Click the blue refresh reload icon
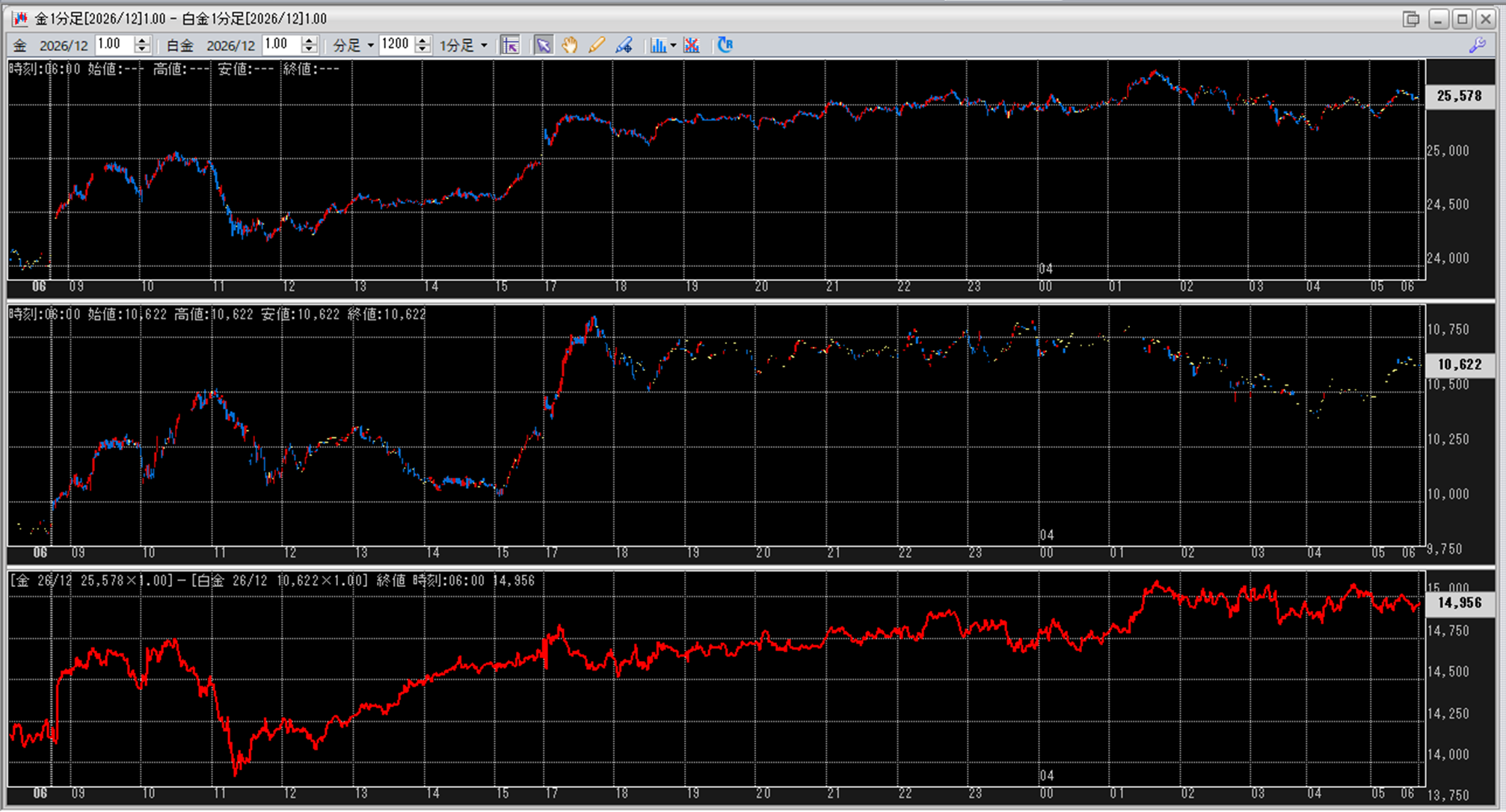The height and width of the screenshot is (812, 1506). 725,46
